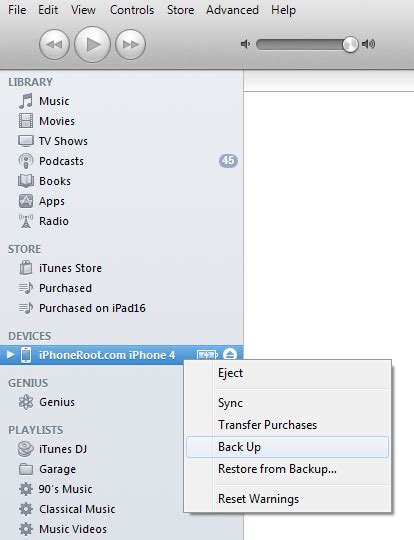
Task: Open the Movies library icon
Action: point(26,121)
